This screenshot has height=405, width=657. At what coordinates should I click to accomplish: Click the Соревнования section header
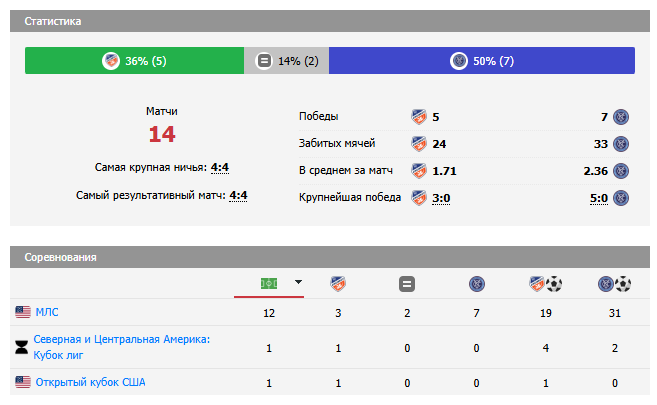tap(60, 257)
